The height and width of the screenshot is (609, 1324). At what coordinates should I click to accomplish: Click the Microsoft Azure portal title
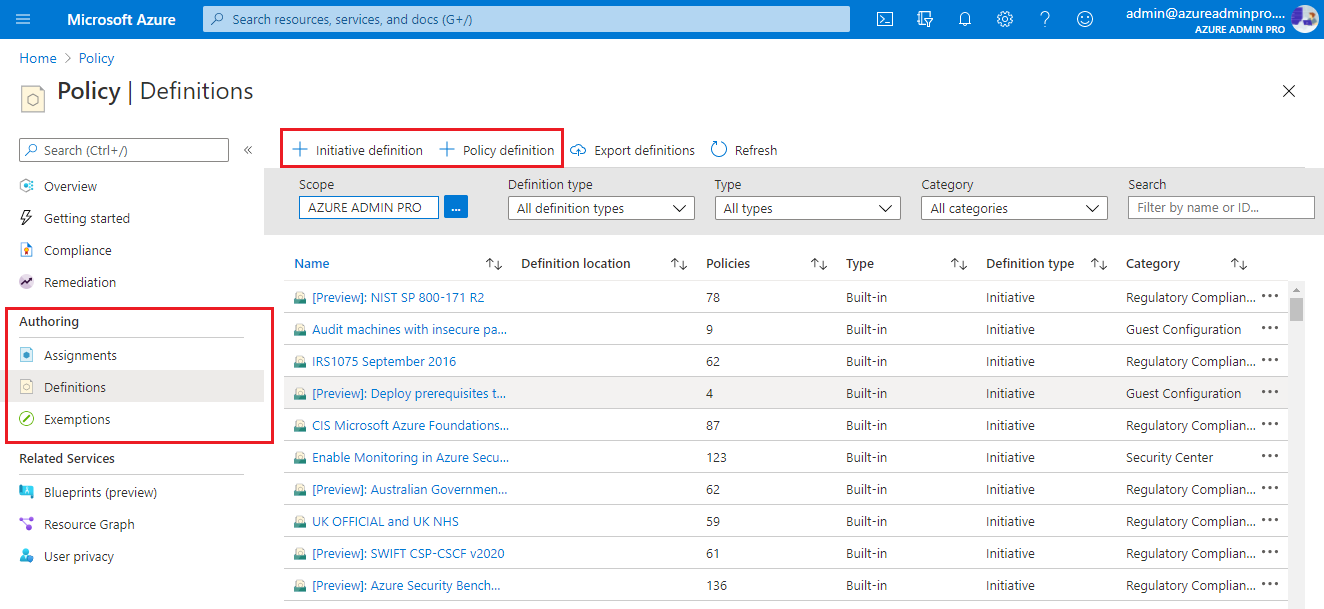tap(121, 19)
